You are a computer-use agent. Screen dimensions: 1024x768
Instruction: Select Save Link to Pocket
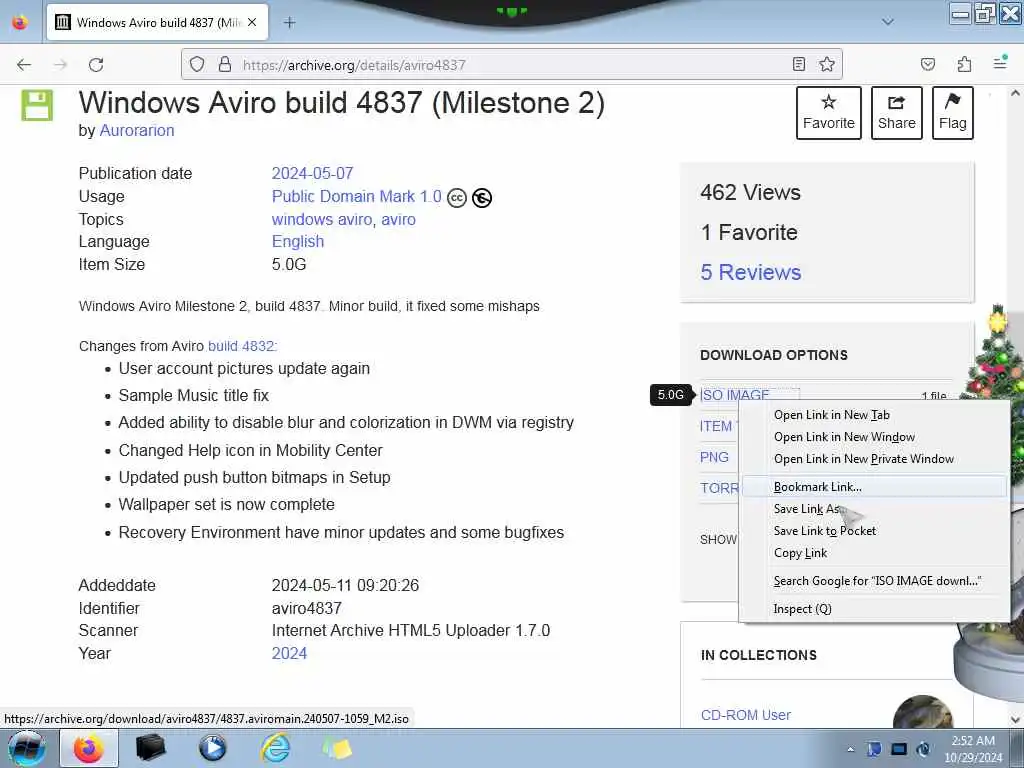click(874, 531)
